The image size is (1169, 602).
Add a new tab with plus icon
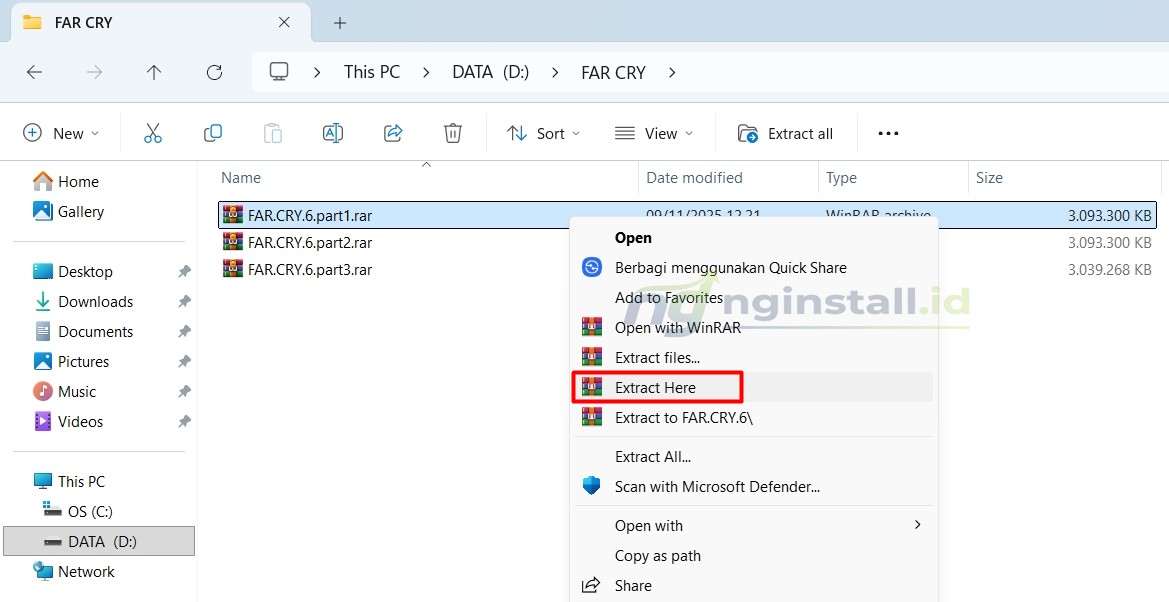tap(340, 23)
